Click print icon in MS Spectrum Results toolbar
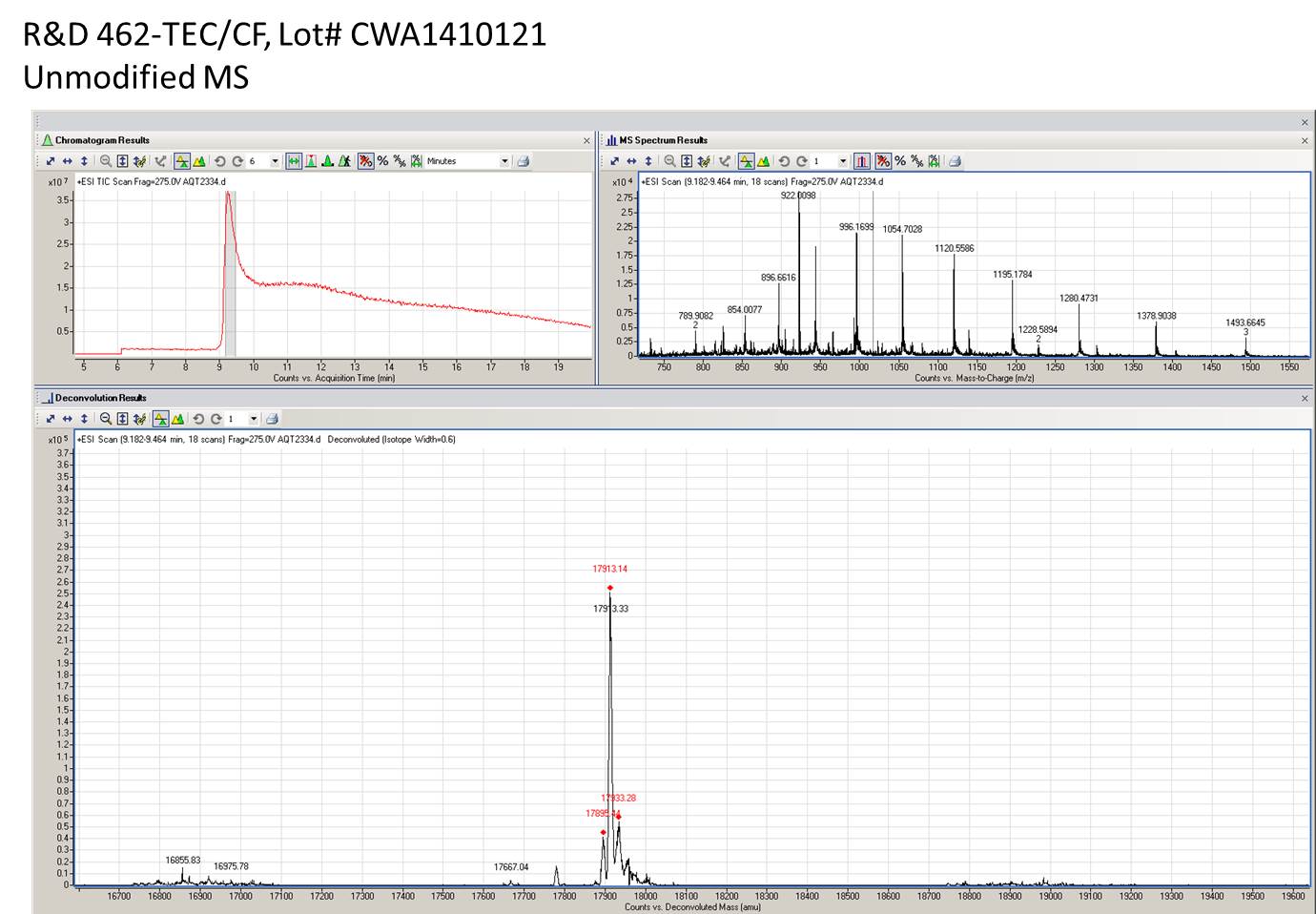 point(955,161)
